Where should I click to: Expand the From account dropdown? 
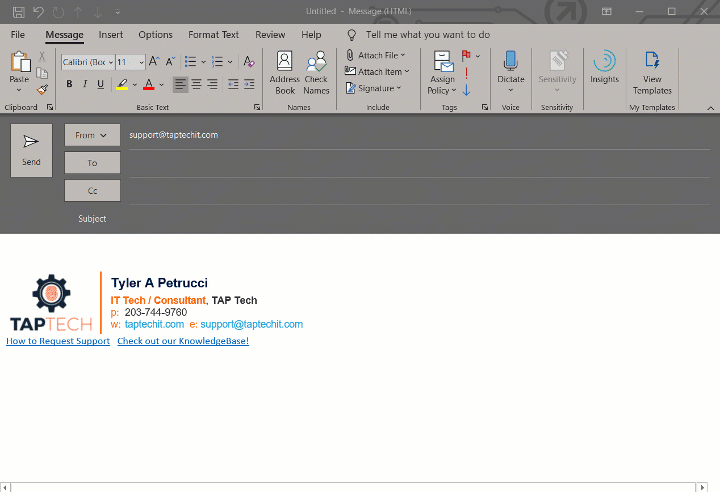point(92,135)
